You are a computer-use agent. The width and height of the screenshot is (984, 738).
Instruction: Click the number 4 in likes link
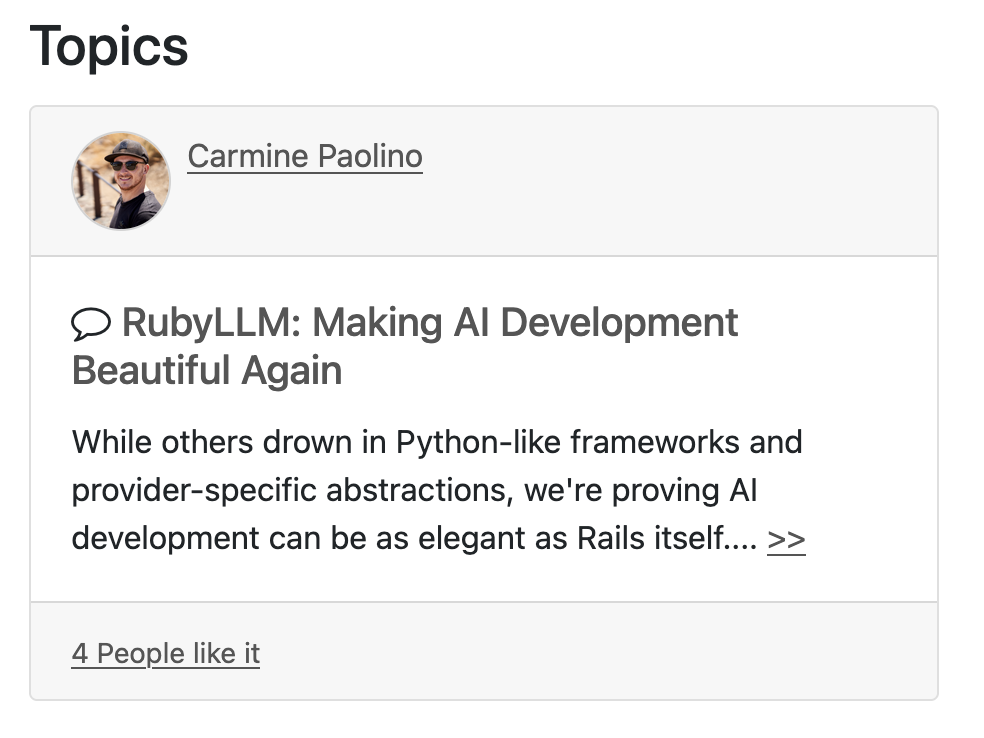[x=80, y=654]
